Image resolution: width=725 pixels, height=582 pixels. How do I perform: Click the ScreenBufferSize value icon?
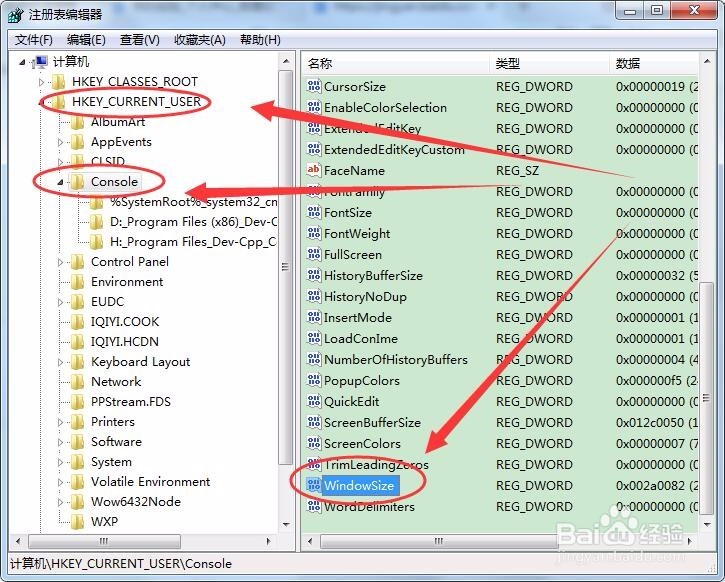(314, 423)
